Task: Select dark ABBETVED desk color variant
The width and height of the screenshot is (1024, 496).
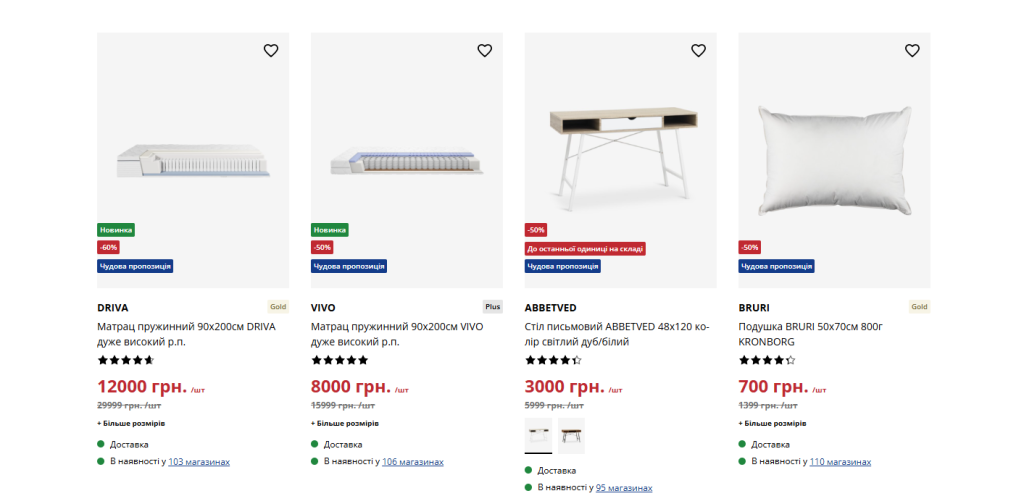Action: tap(571, 435)
